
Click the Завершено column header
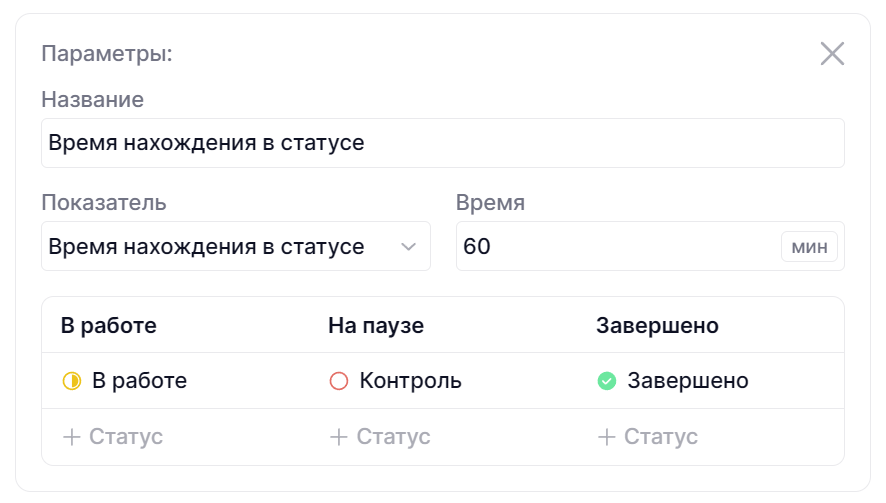click(657, 326)
